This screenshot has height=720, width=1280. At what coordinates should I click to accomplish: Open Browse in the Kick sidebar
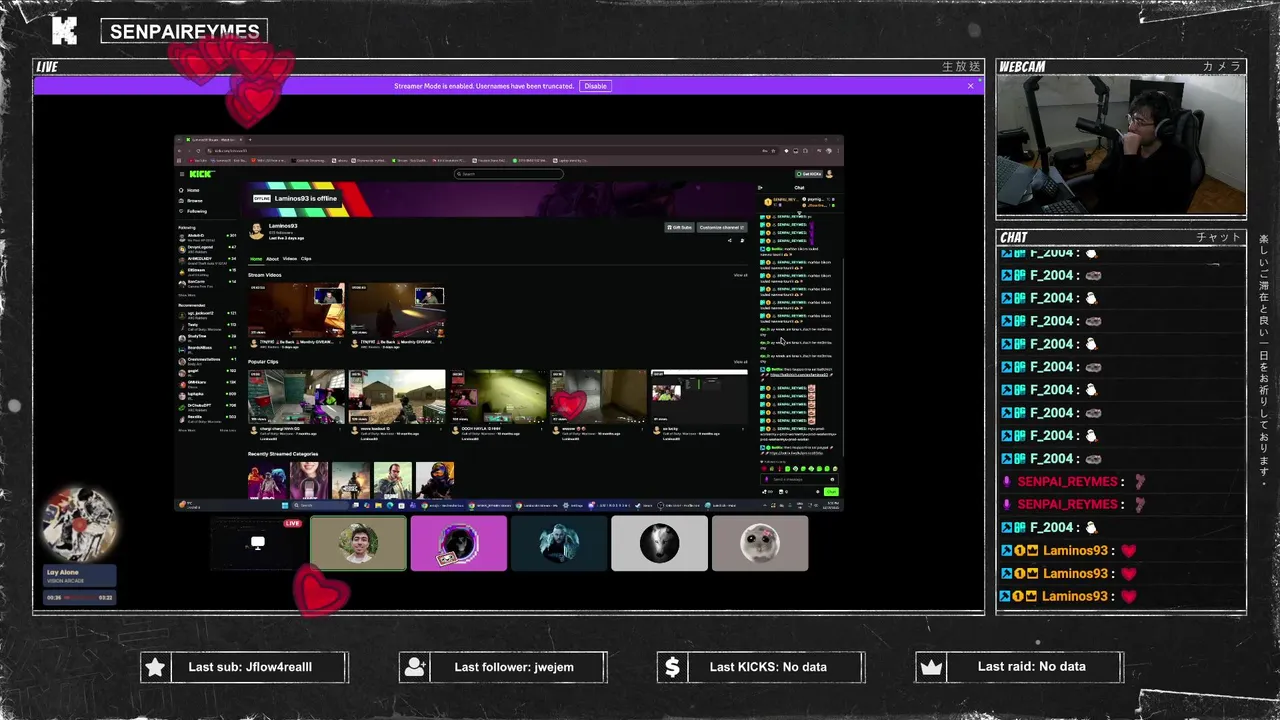pyautogui.click(x=194, y=201)
